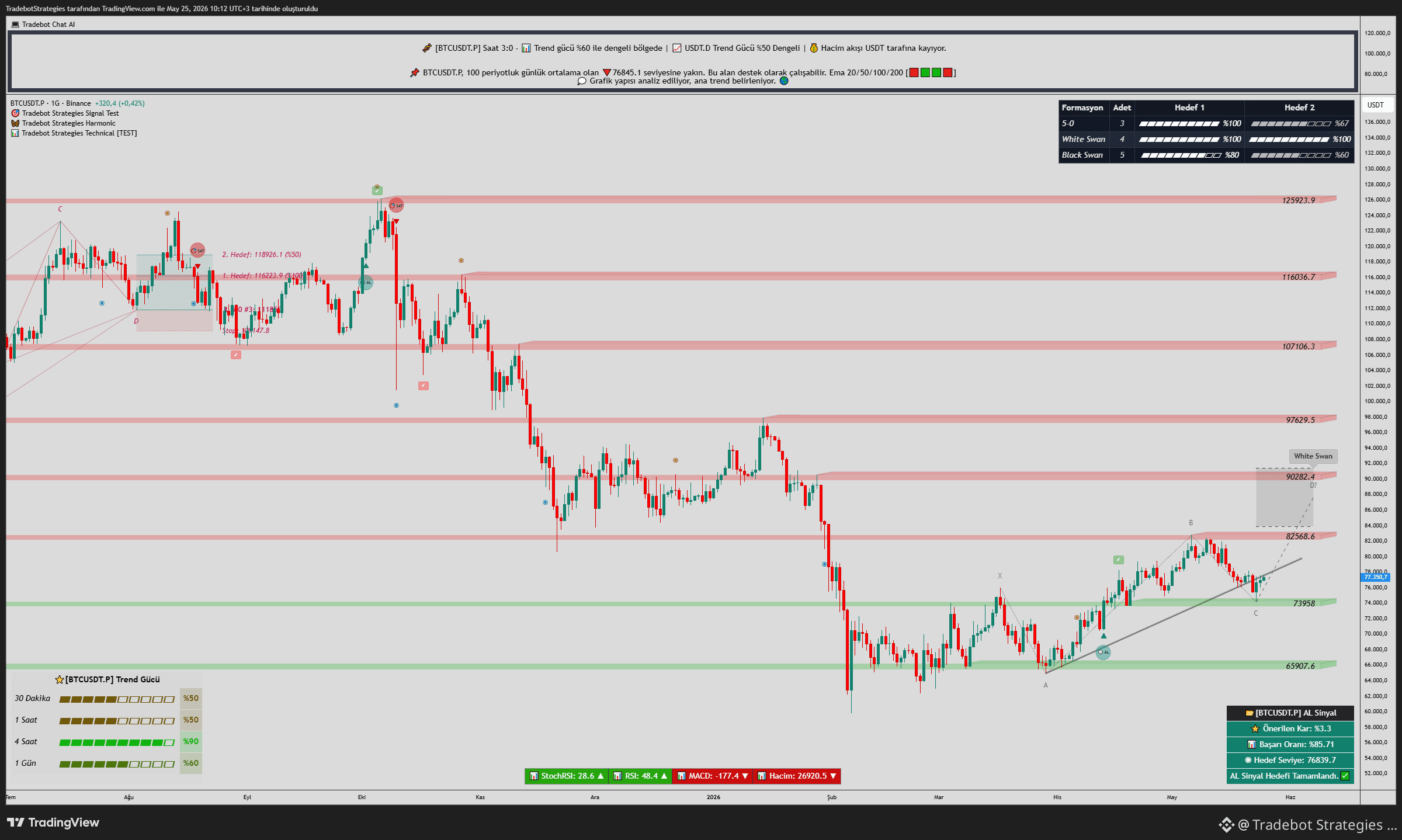
Task: Click the MACD: -177.4 indicator badge
Action: coord(713,776)
